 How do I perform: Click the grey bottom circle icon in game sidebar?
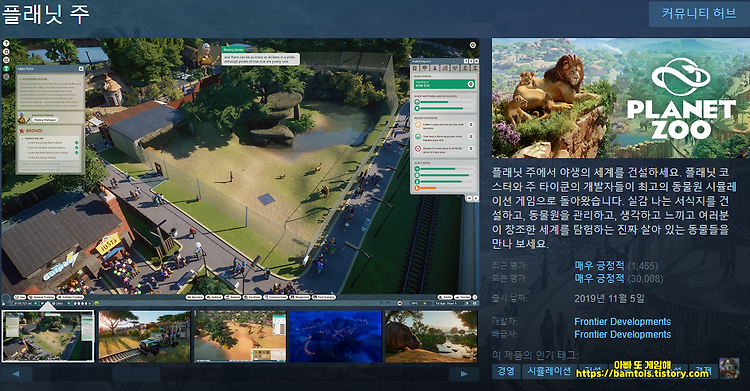pyautogui.click(x=6, y=77)
